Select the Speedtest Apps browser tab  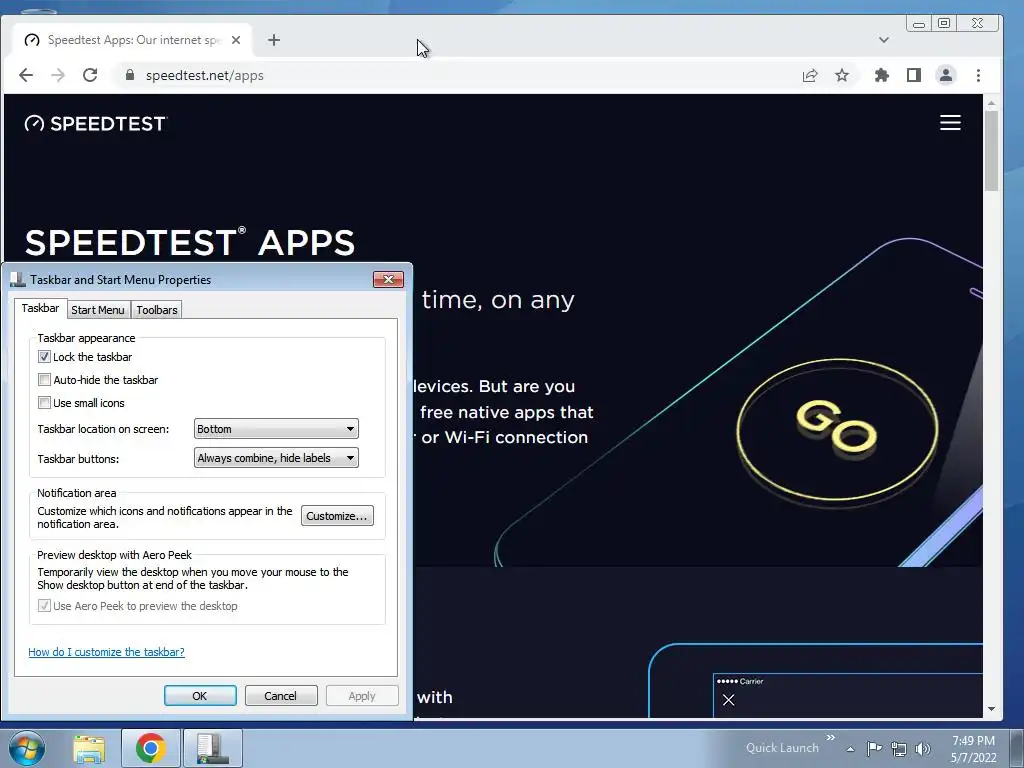[x=131, y=40]
